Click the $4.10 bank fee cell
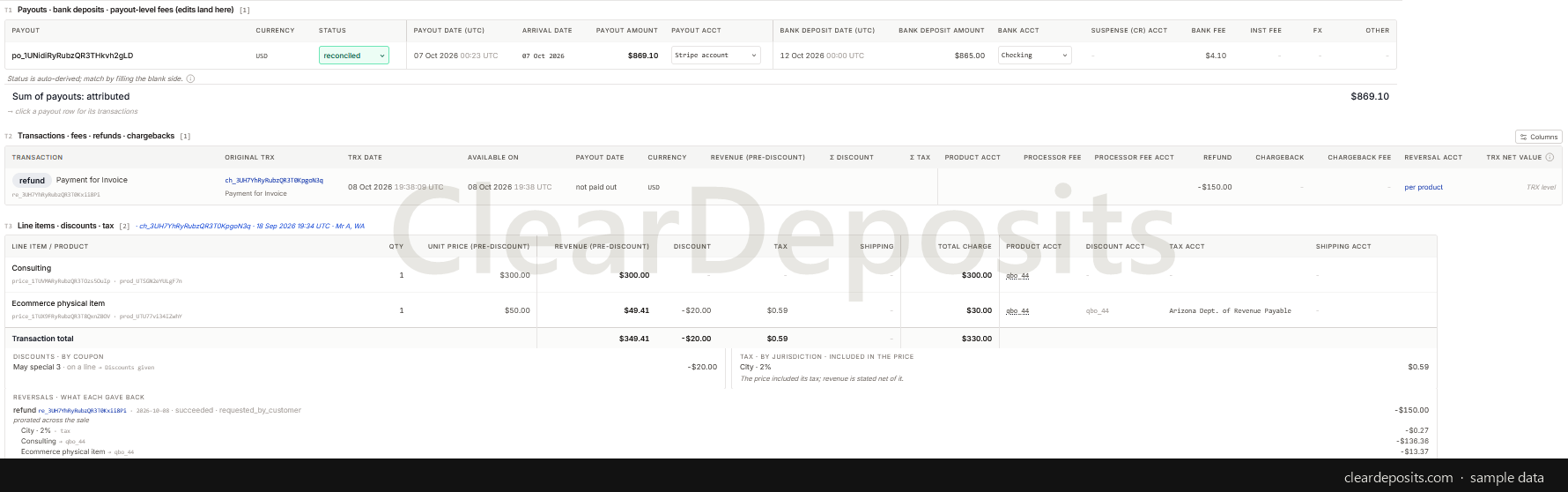 tap(1216, 56)
